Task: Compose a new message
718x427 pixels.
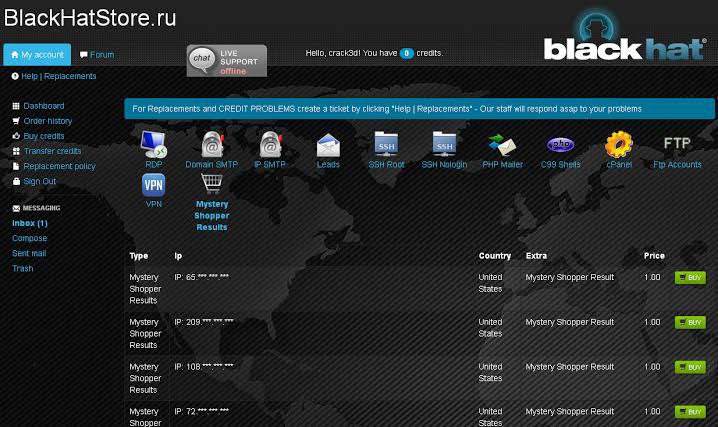Action: [29, 238]
